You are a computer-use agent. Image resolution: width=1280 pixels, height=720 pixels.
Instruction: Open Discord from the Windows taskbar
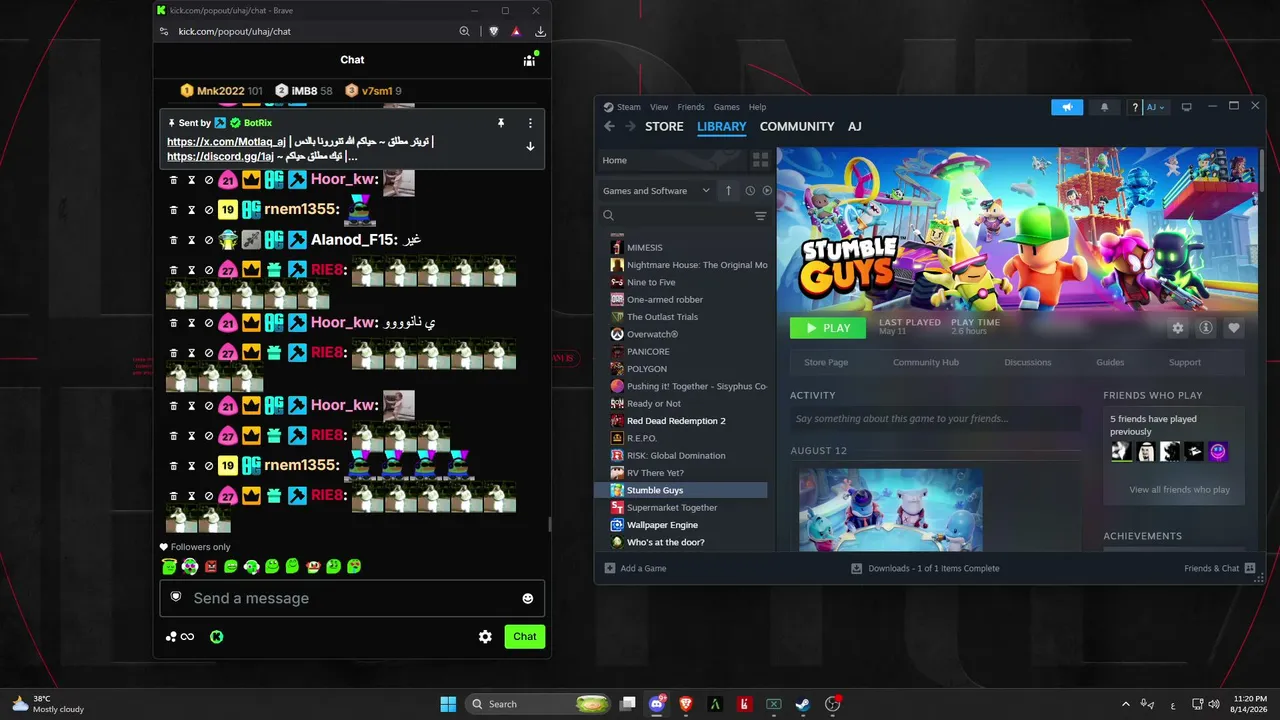pos(657,704)
